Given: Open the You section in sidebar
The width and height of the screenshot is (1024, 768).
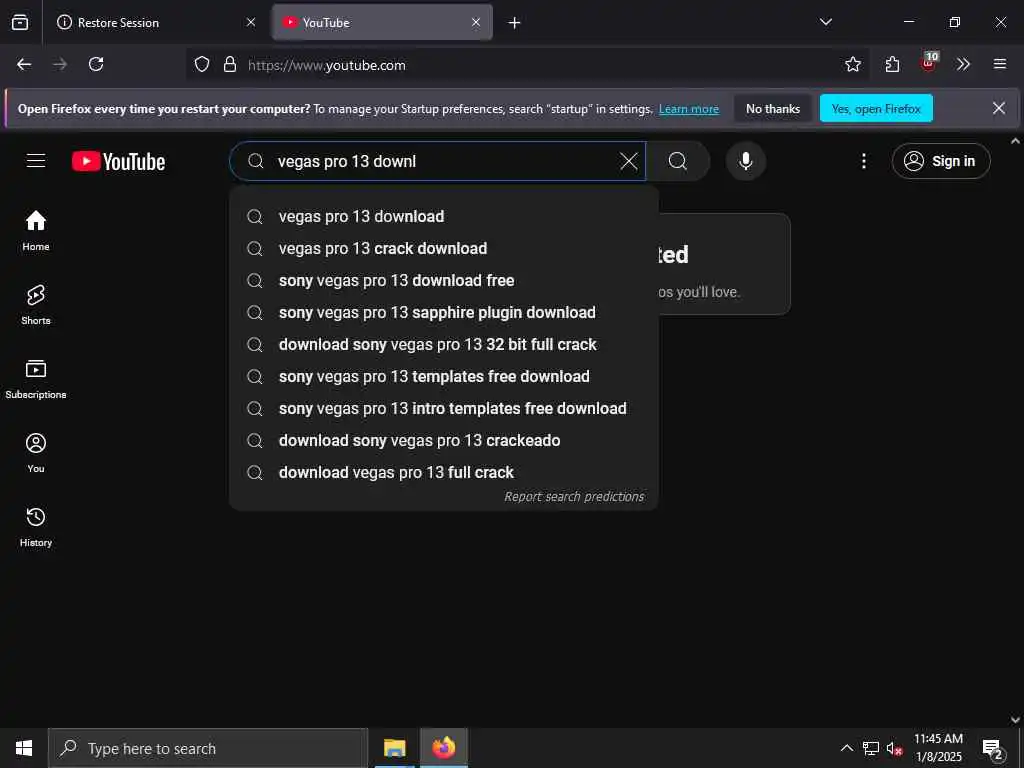Looking at the screenshot, I should point(36,453).
